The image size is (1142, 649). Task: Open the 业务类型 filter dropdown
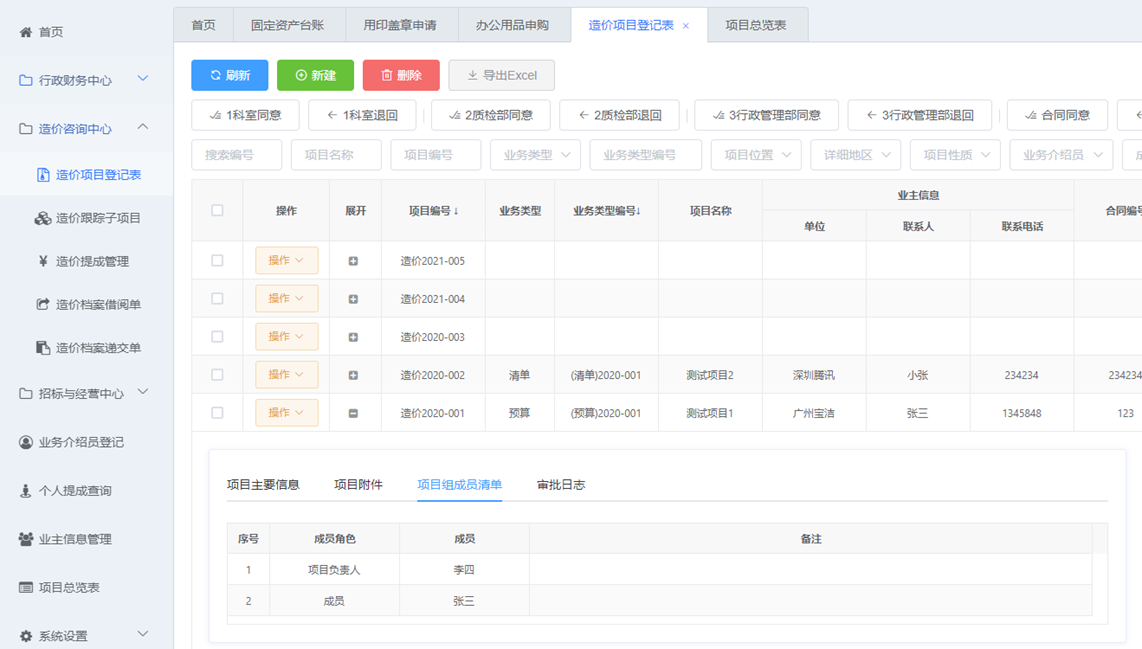535,154
